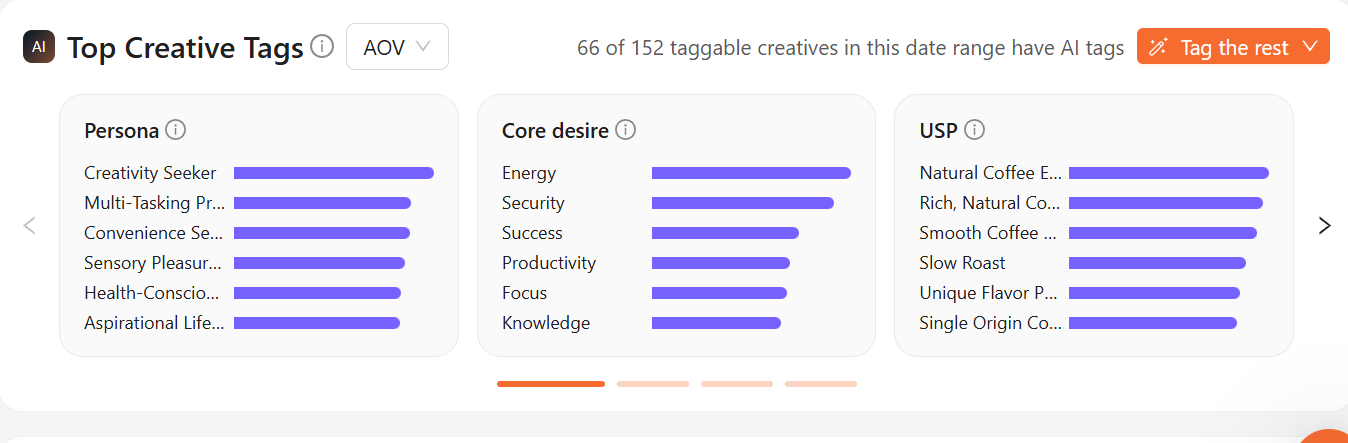
Task: Select the second carousel page indicator
Action: point(653,384)
